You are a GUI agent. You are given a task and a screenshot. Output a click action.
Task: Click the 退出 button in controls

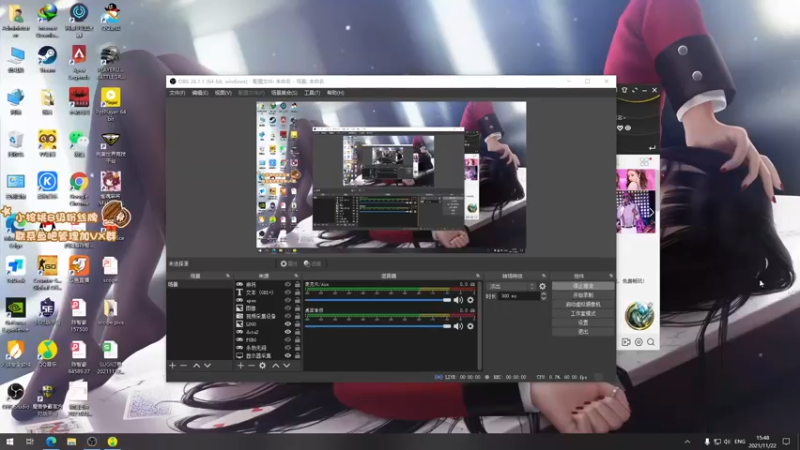(583, 332)
